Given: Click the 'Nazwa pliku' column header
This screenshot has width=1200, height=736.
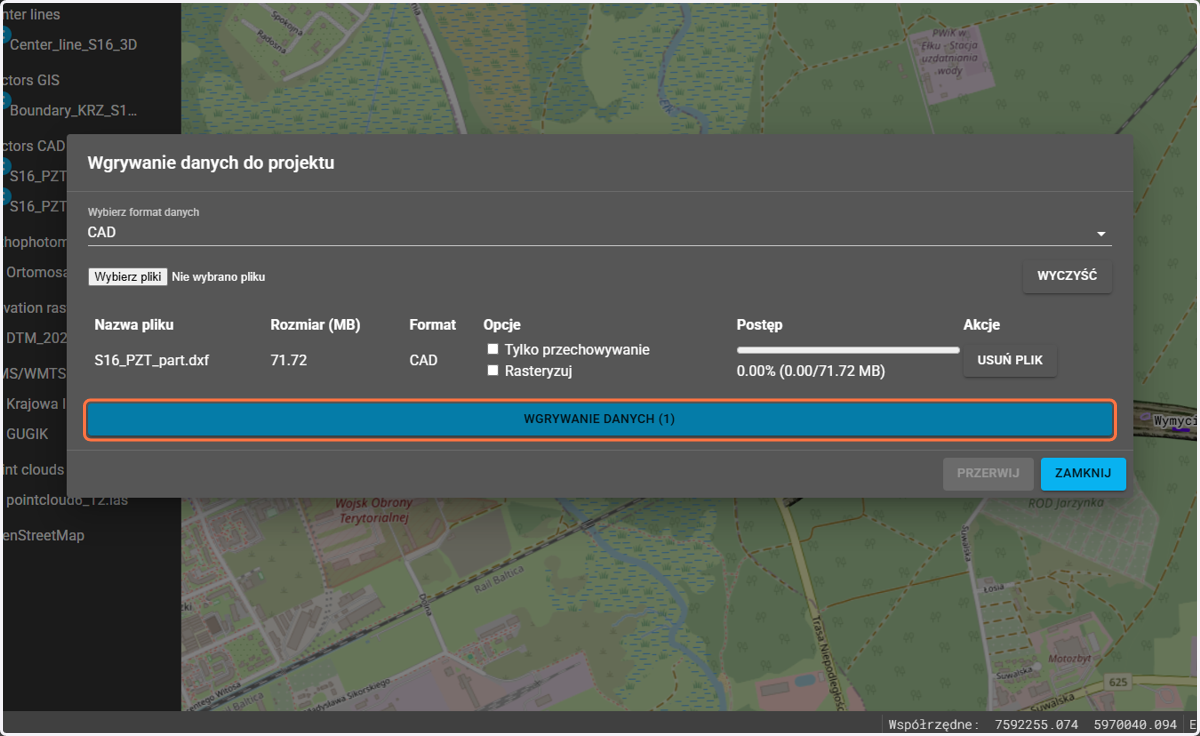Looking at the screenshot, I should [134, 325].
